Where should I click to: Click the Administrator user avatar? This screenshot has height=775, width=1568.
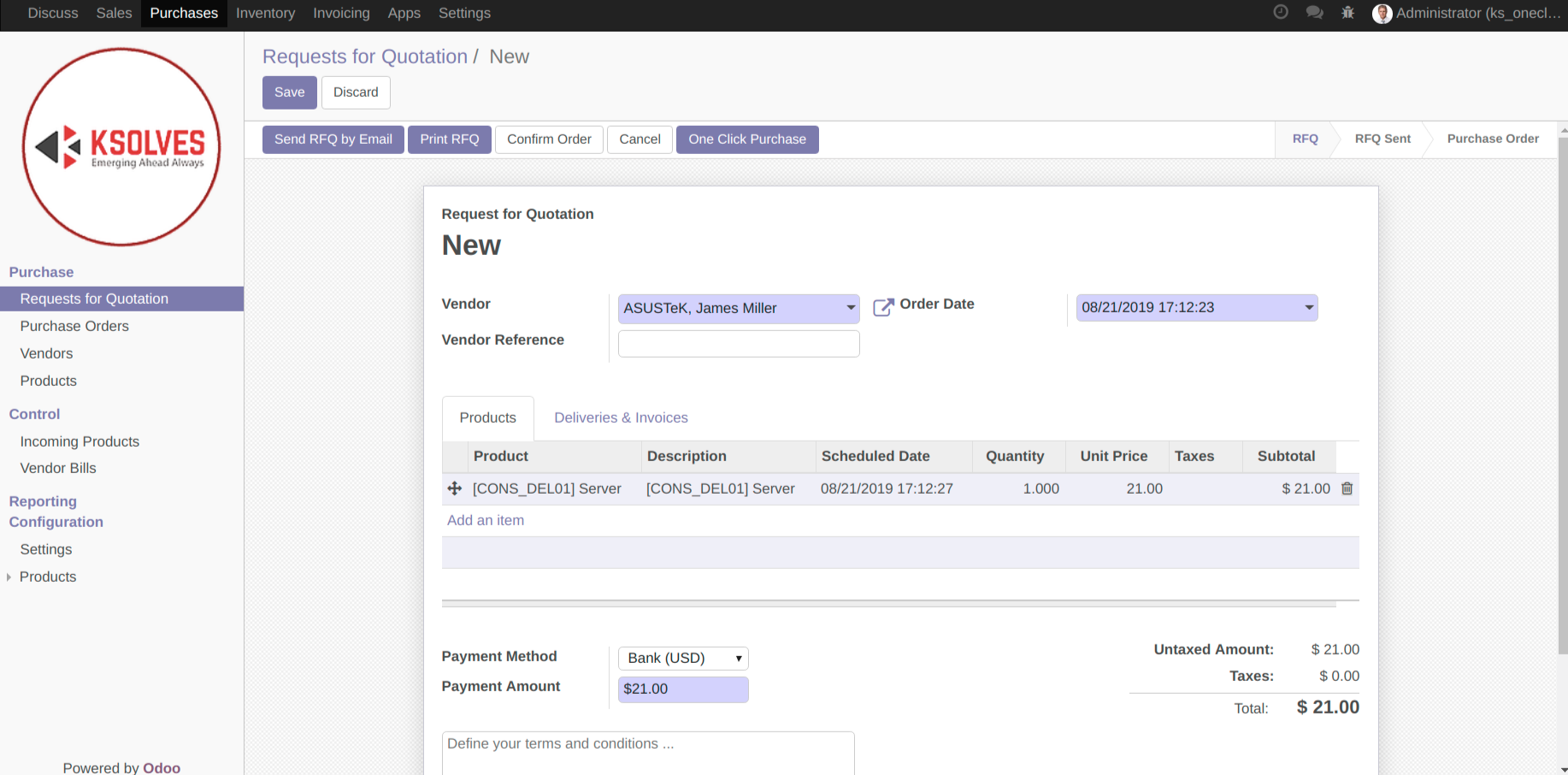1382,14
